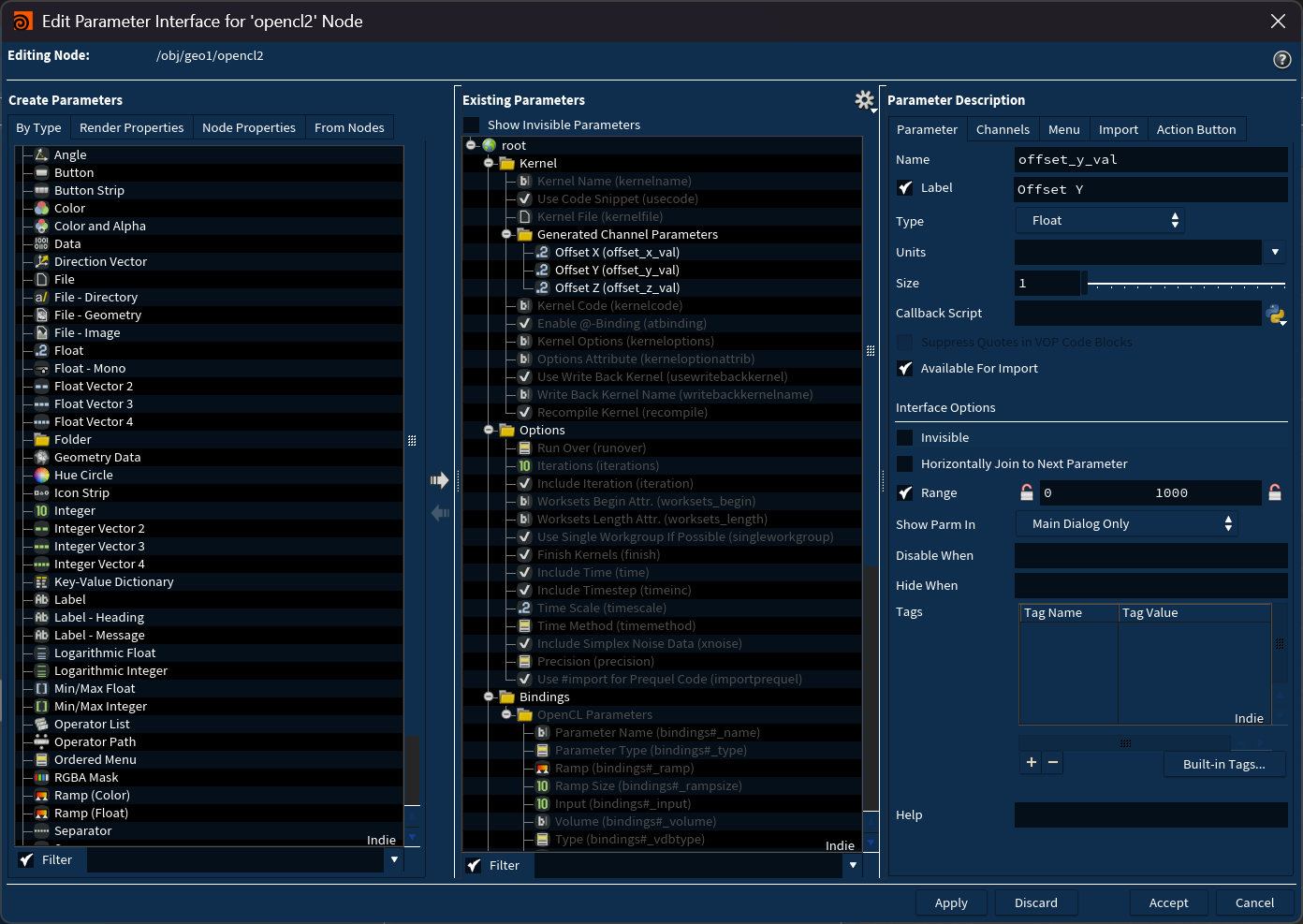
Task: Click inside the Name field showing offset_y_val
Action: 1149,159
